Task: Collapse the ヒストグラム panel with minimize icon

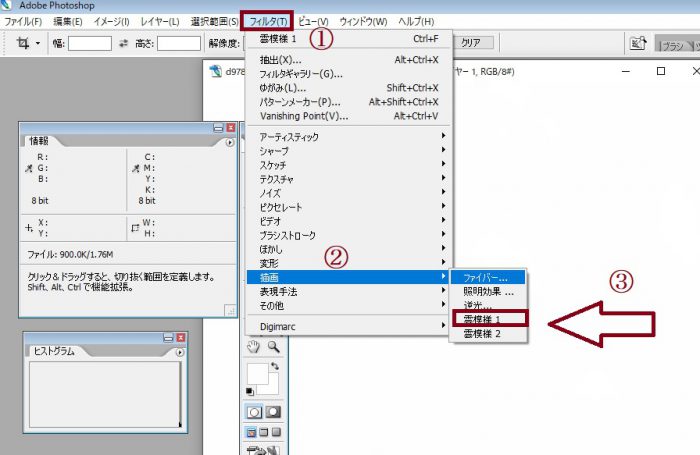Action: pos(168,338)
